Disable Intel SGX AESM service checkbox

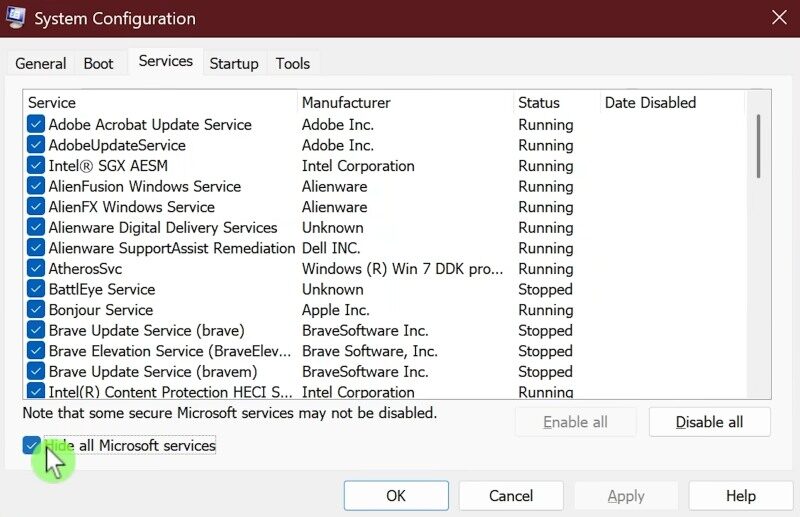[x=36, y=165]
